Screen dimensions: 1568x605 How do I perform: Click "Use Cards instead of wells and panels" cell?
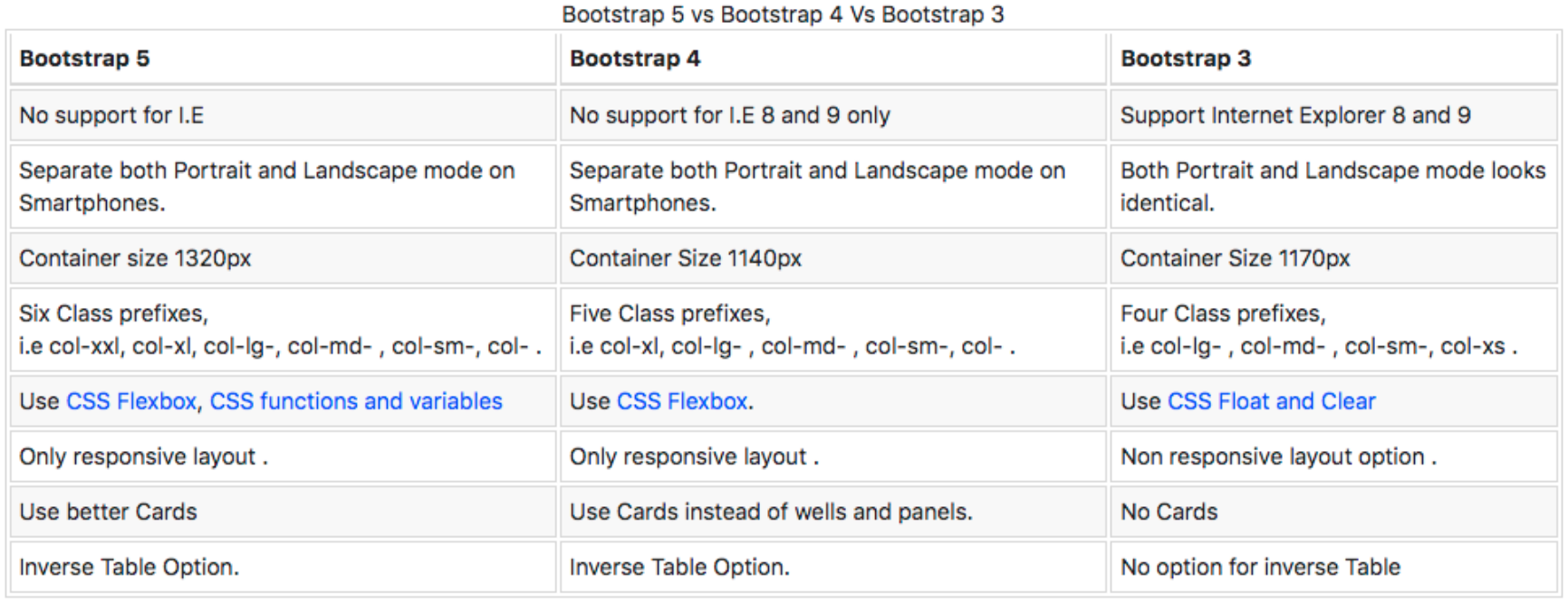771,512
